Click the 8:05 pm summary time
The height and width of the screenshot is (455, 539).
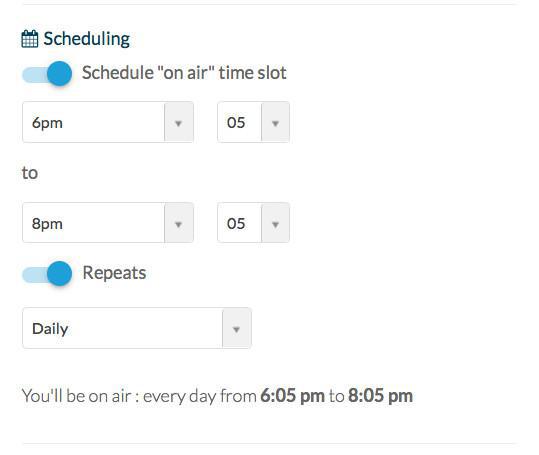381,396
